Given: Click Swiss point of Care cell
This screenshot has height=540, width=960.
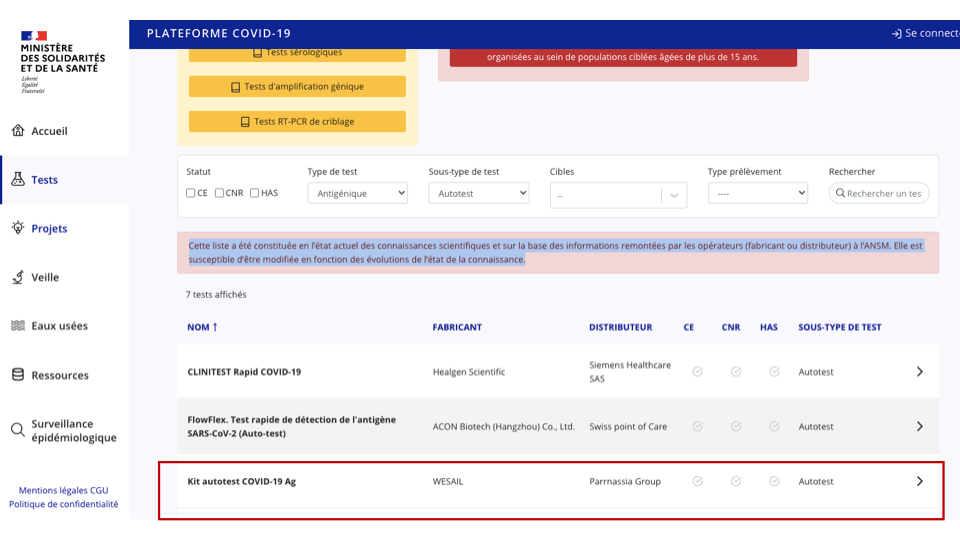Looking at the screenshot, I should pos(628,426).
